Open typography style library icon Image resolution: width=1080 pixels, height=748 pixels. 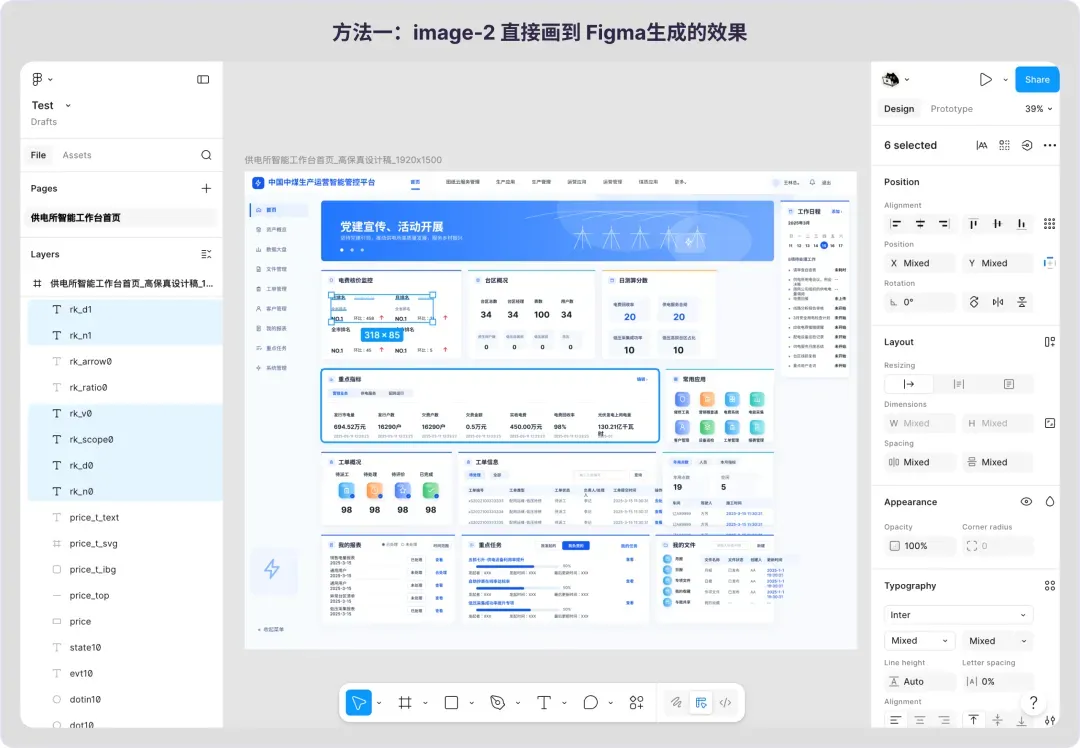pos(1050,585)
